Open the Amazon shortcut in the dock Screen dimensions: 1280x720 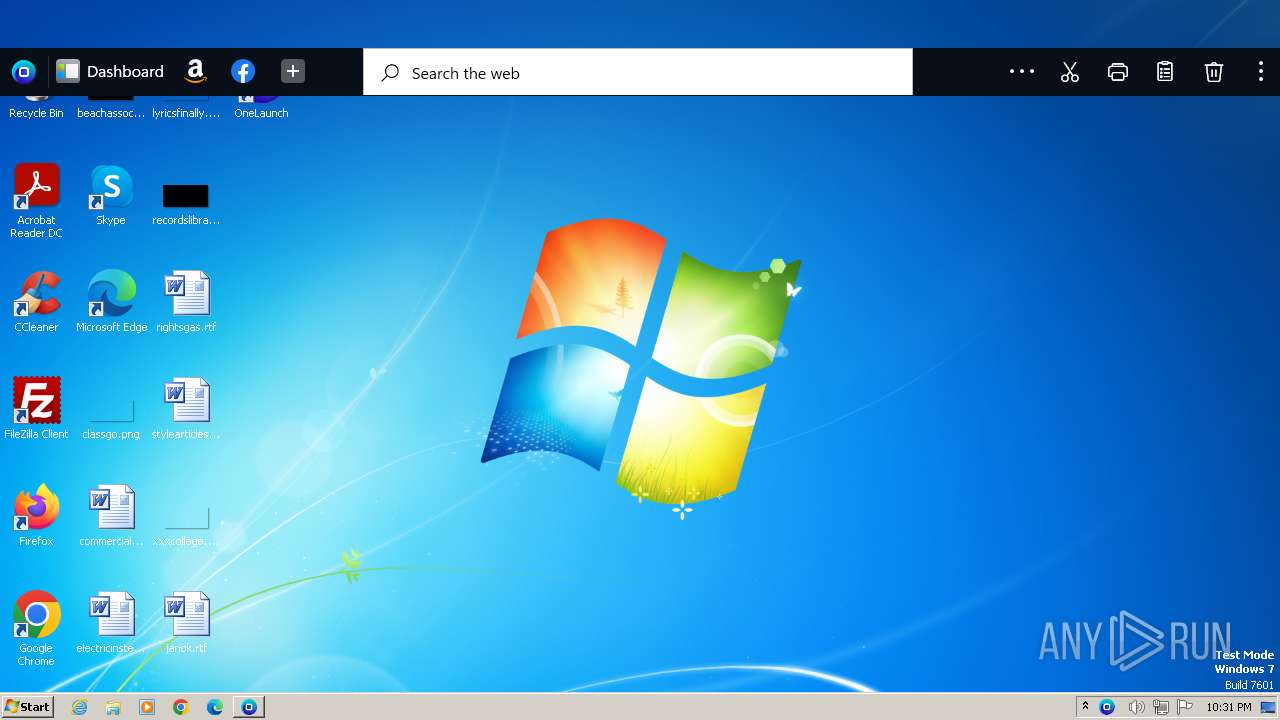click(x=196, y=71)
